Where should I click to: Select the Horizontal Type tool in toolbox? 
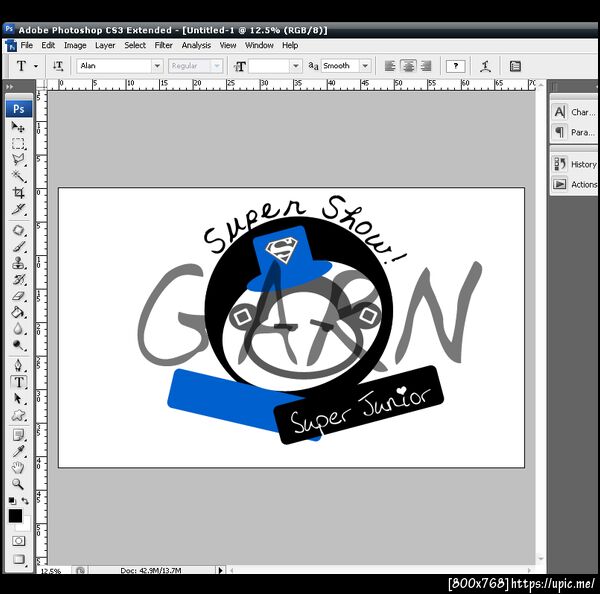point(18,382)
